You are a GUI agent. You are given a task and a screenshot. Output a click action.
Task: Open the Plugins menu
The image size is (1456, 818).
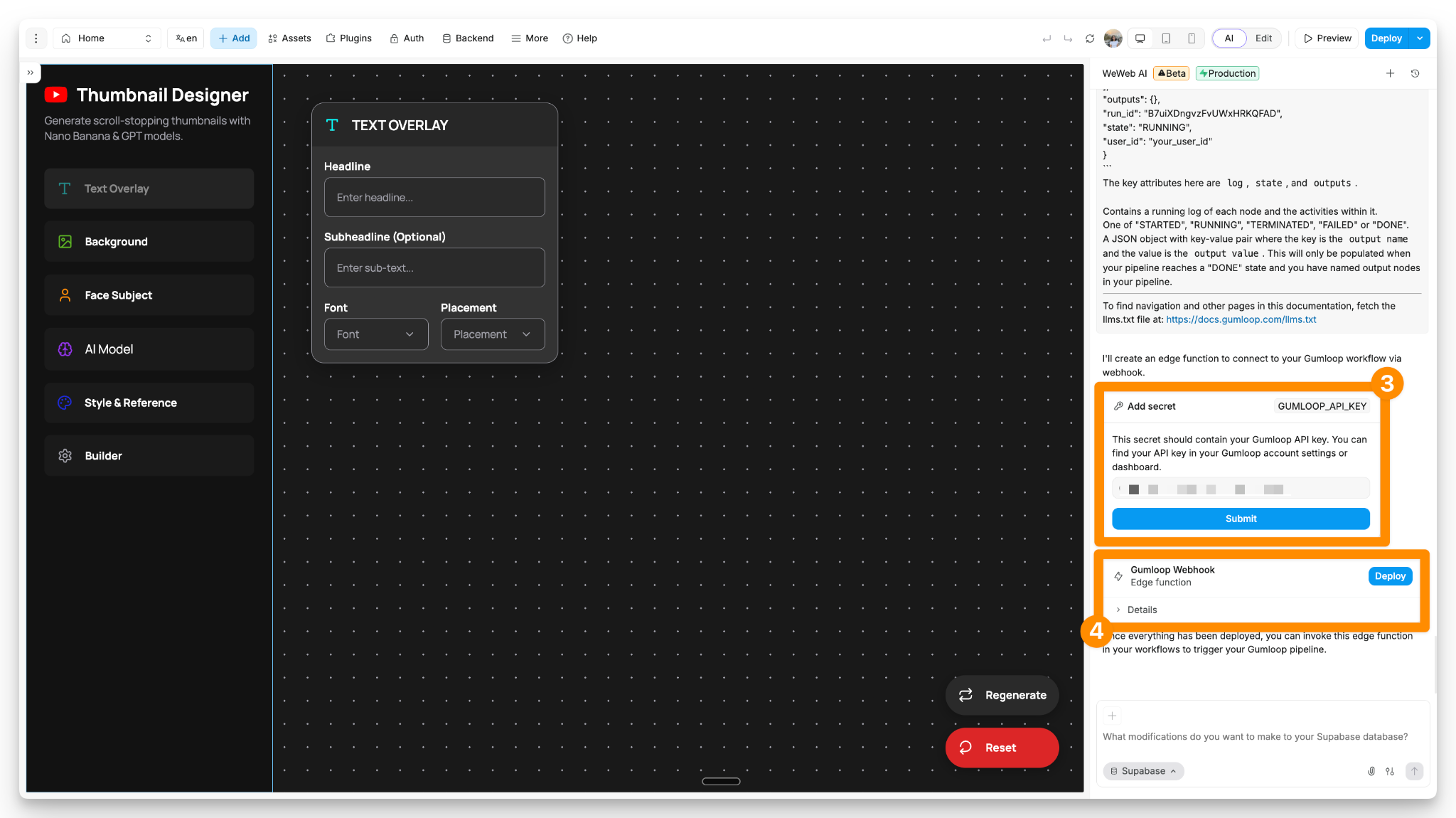[349, 38]
